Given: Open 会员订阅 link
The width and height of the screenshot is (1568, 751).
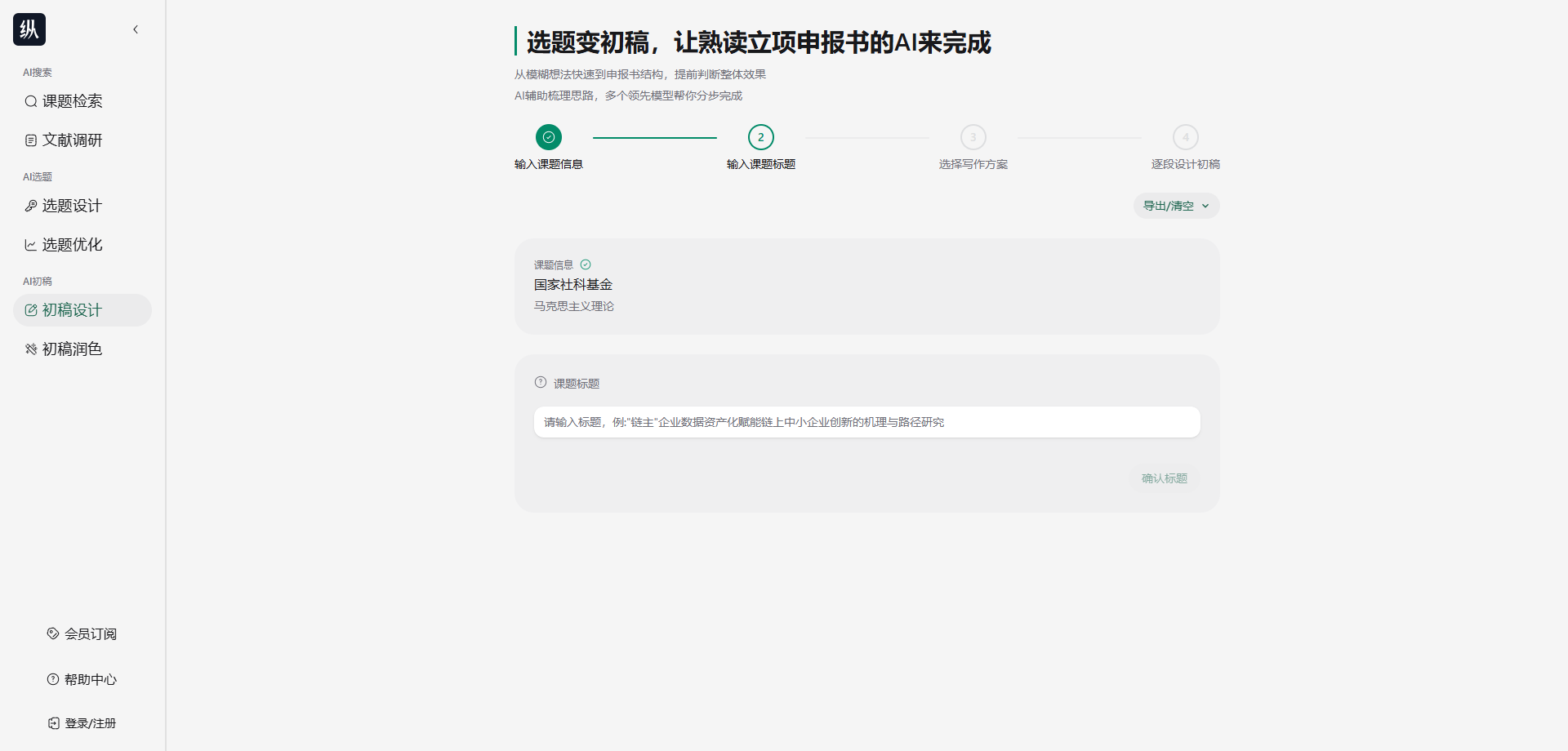Looking at the screenshot, I should 82,633.
